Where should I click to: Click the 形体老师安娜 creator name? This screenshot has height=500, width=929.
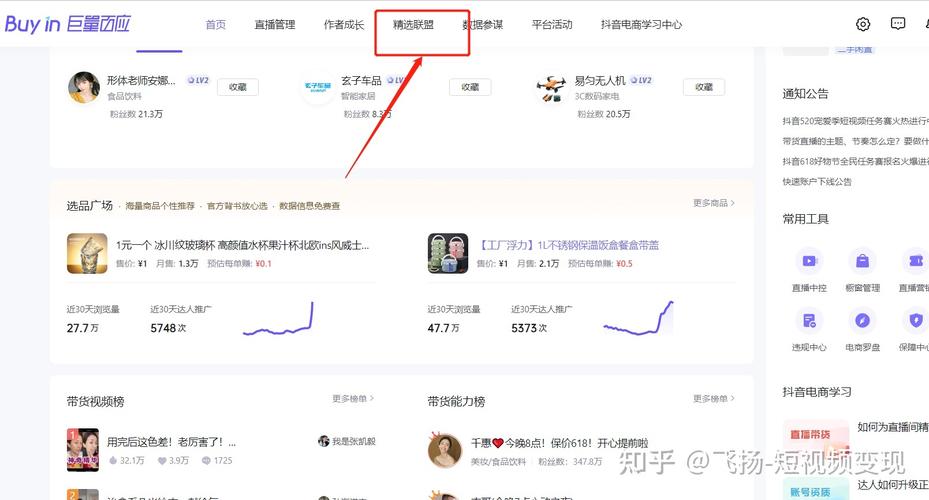(141, 81)
